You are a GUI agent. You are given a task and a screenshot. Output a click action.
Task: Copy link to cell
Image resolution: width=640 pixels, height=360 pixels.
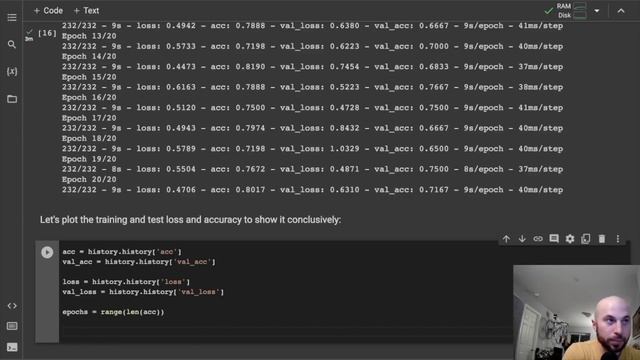point(538,239)
